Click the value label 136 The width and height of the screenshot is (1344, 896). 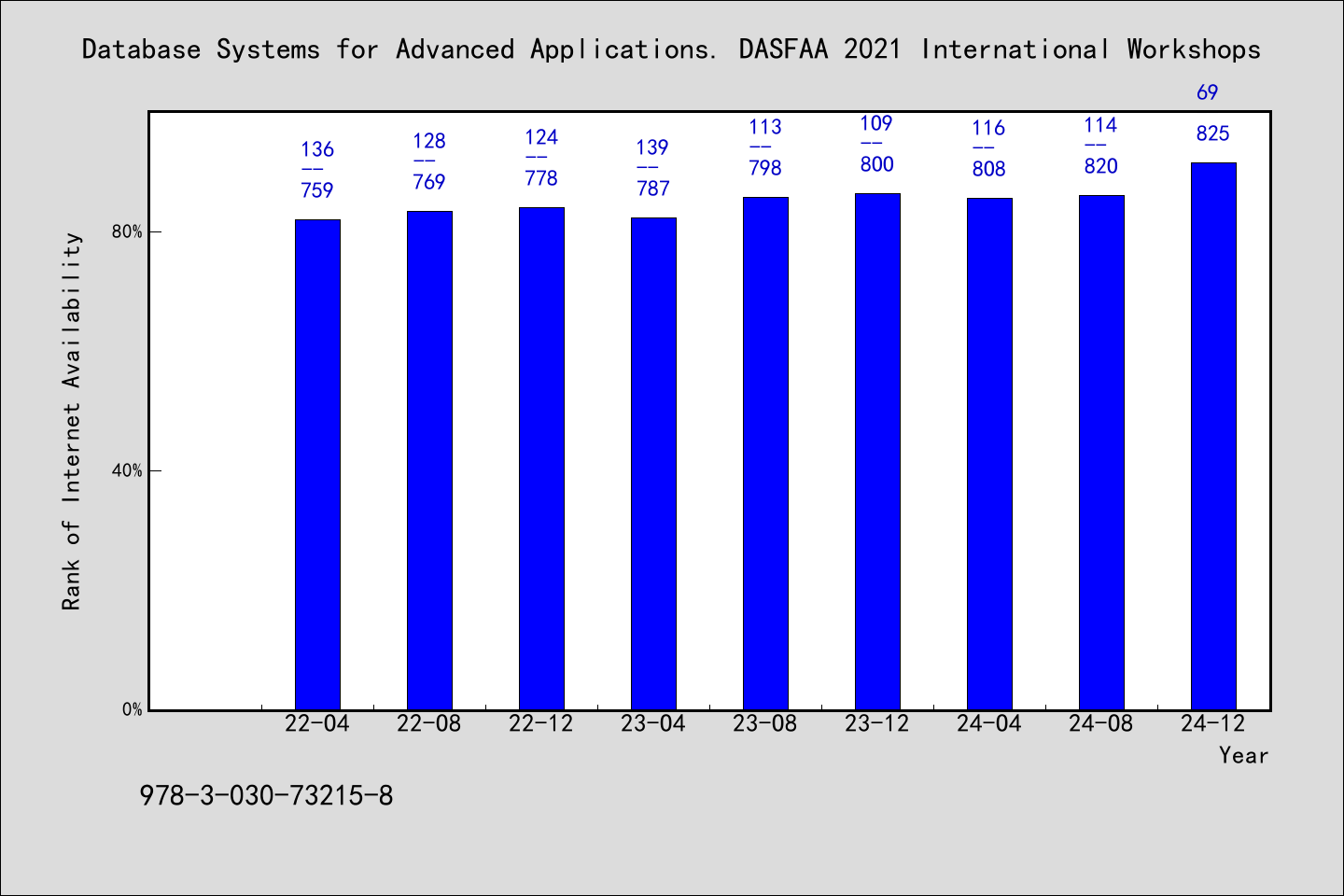coord(317,149)
